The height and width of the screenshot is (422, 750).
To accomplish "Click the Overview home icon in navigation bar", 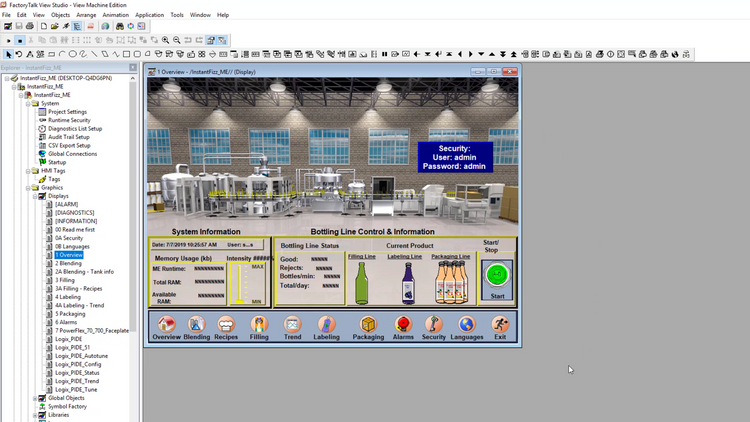I will (166, 325).
